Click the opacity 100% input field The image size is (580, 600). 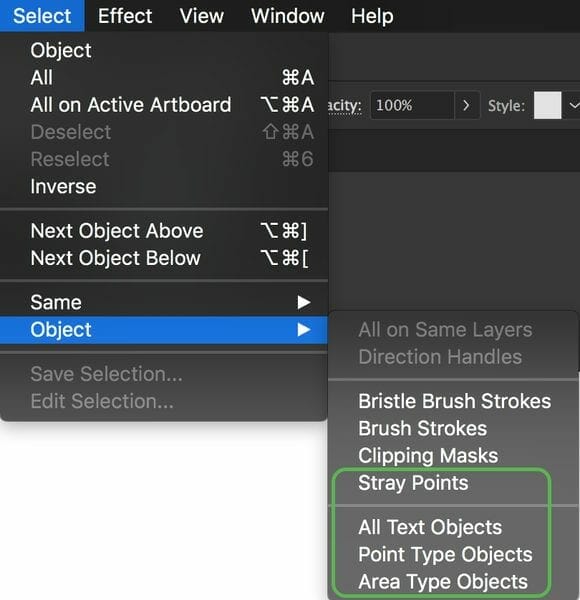click(413, 105)
